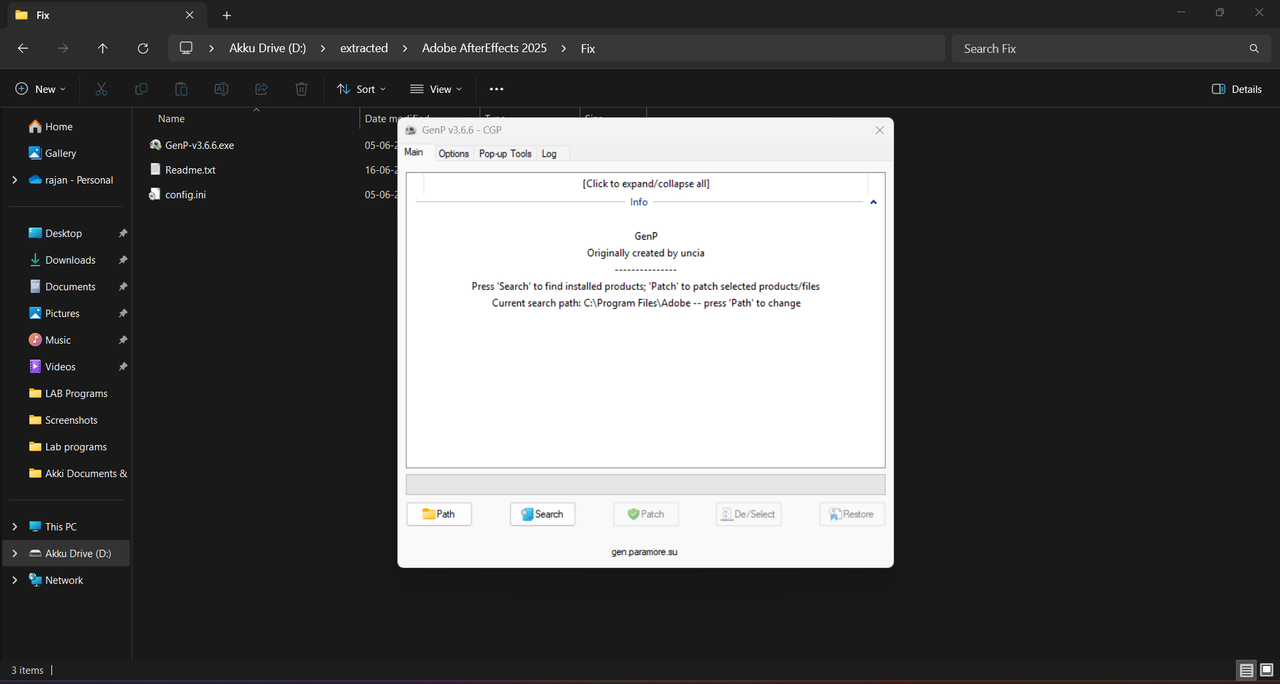The height and width of the screenshot is (684, 1280).
Task: Click the Path button in GenP
Action: tap(439, 514)
